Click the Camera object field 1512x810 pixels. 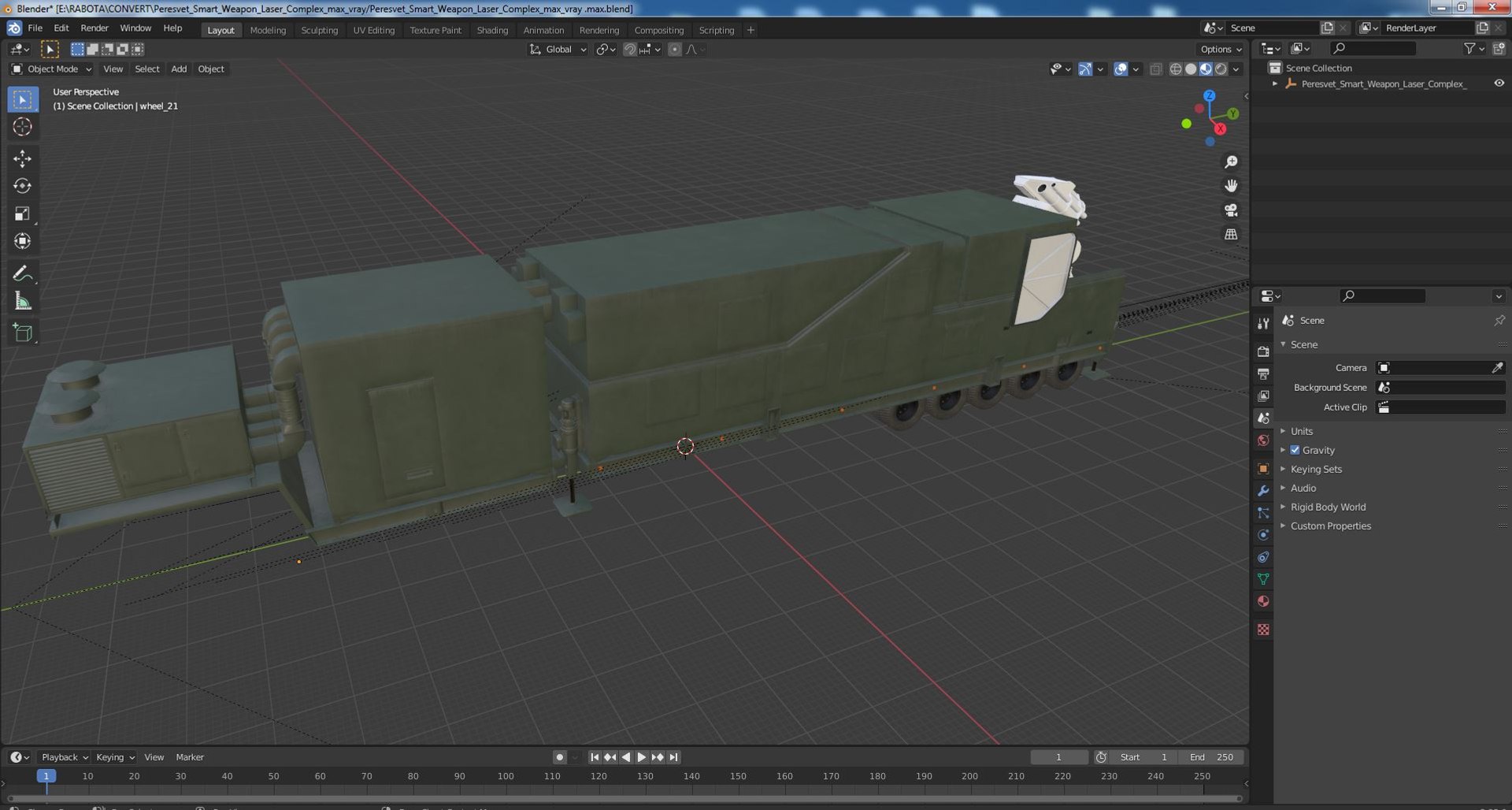1440,368
